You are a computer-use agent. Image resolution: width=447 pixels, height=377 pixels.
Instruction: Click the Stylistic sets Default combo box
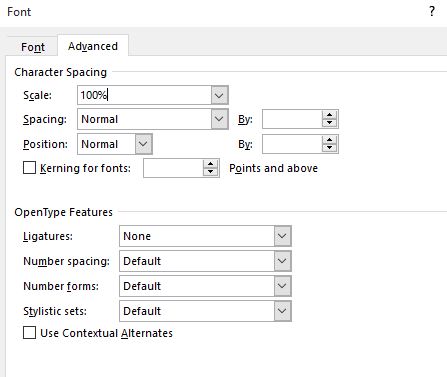[x=205, y=311]
